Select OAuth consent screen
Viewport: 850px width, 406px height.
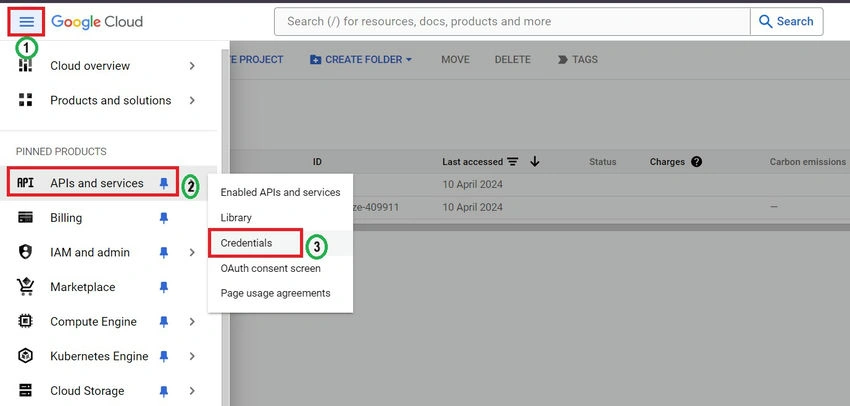pyautogui.click(x=280, y=268)
